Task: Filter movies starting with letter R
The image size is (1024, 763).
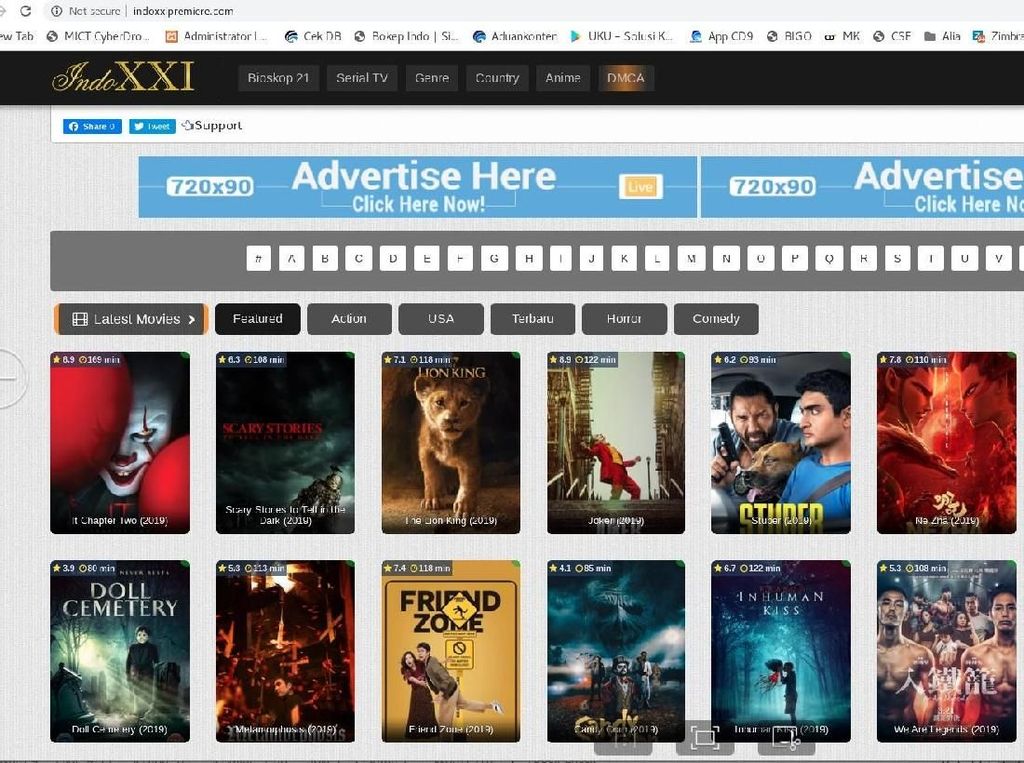Action: click(863, 259)
